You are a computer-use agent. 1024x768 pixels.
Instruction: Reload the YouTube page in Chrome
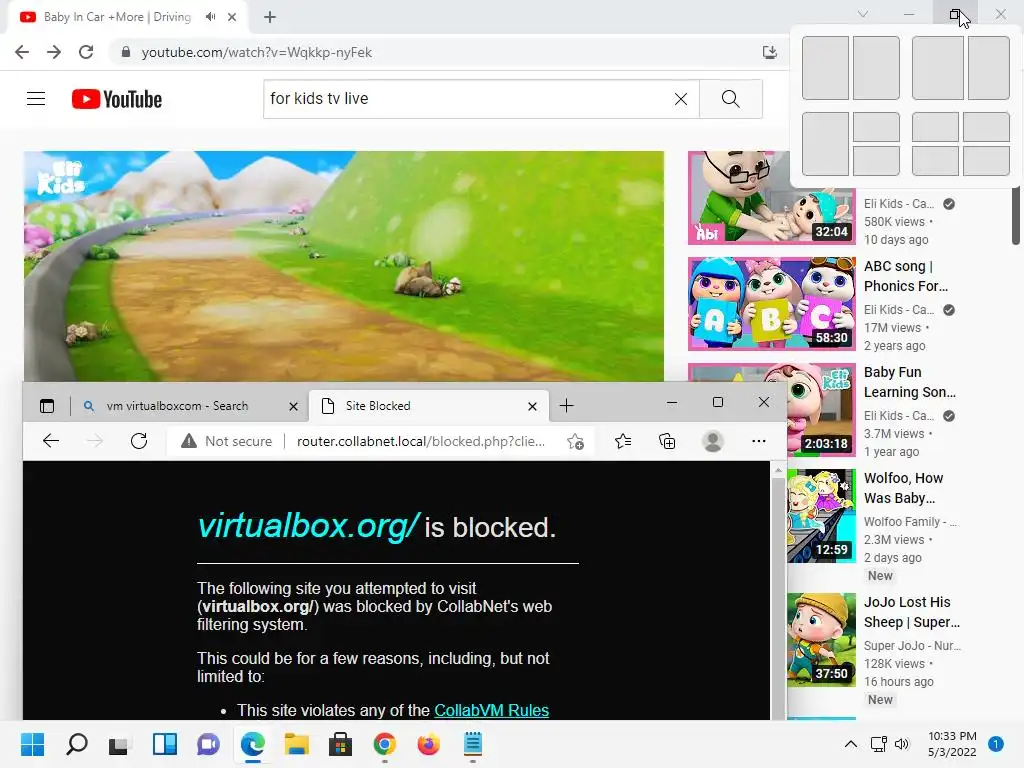[x=86, y=52]
